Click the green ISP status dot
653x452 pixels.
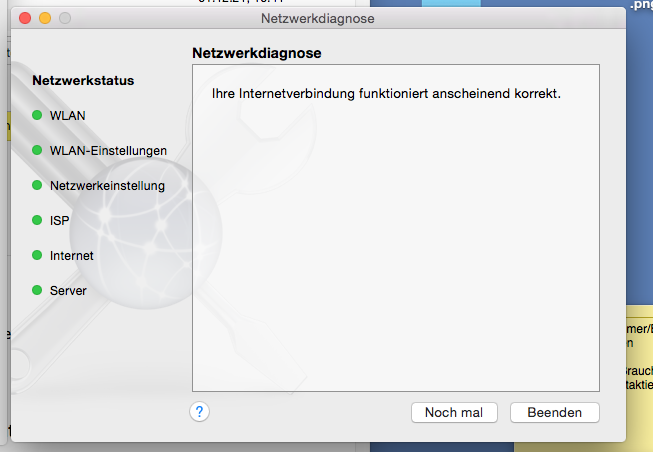(x=37, y=220)
